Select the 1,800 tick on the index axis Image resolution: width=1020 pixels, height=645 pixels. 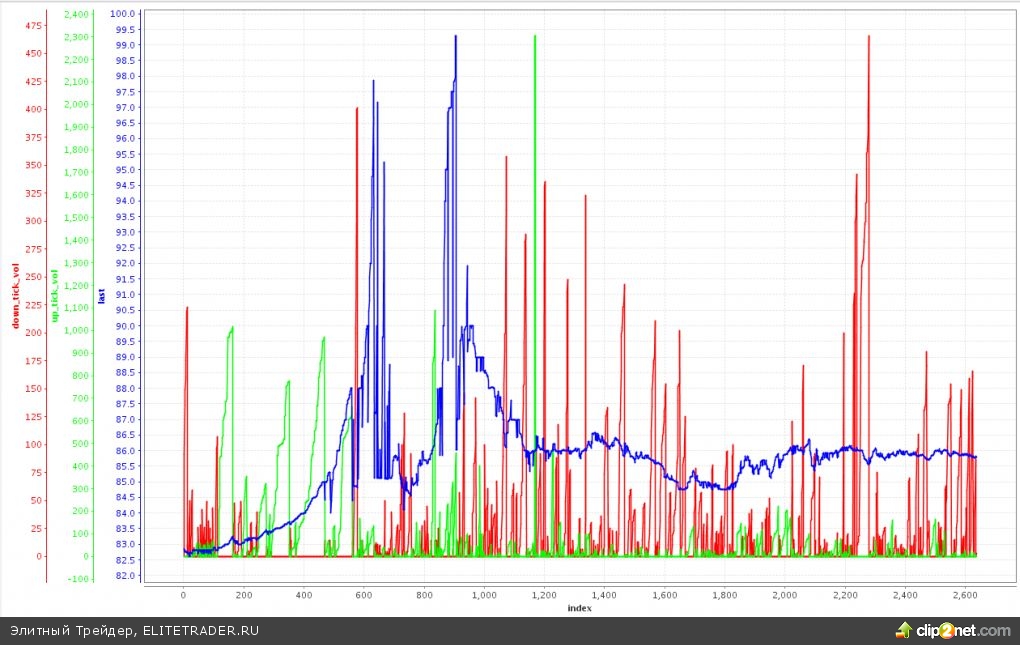tap(724, 594)
